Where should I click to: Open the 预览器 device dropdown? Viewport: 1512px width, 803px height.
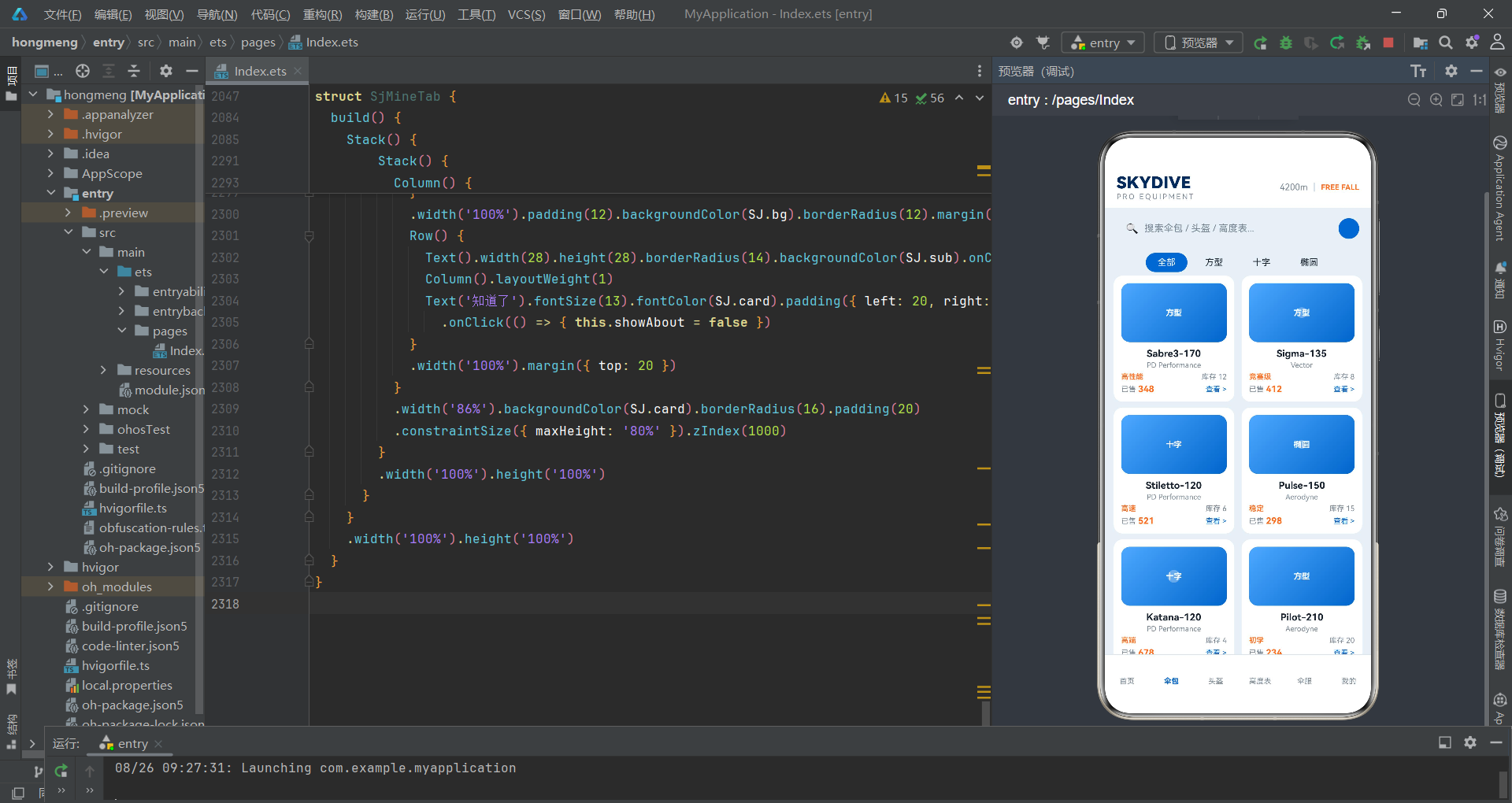pos(1199,43)
